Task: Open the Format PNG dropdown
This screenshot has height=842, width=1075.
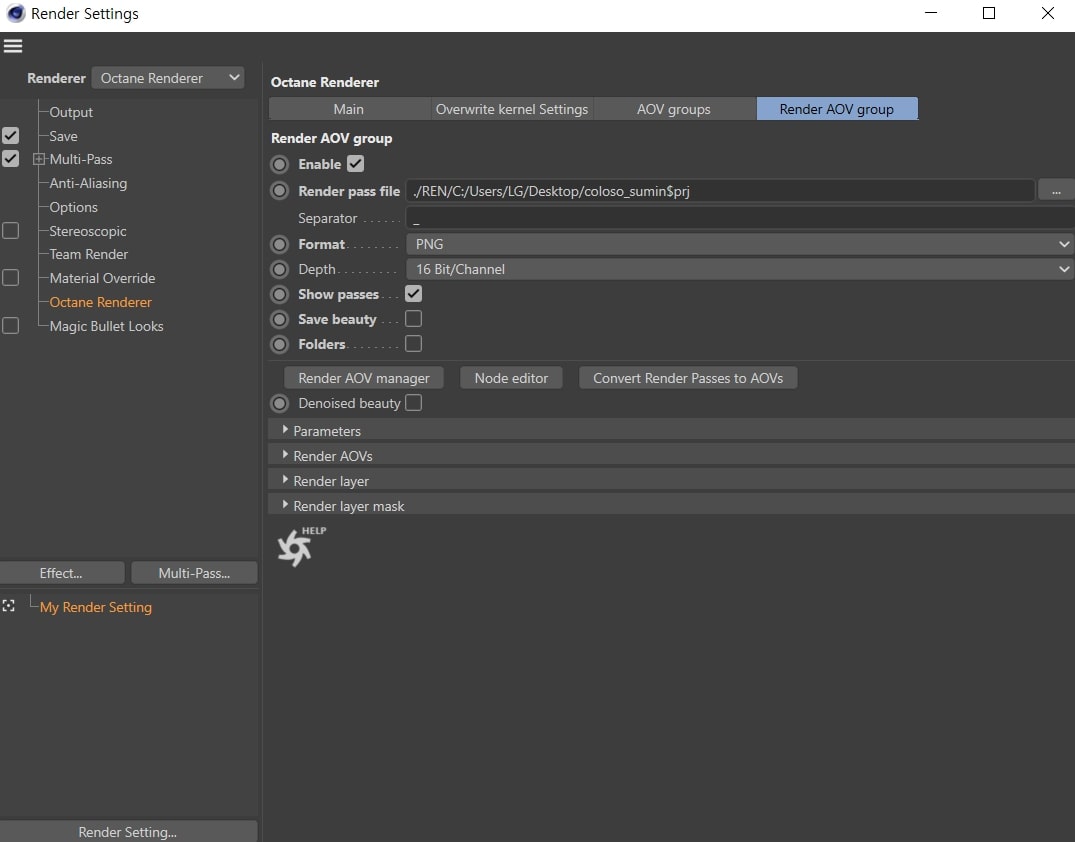Action: point(740,245)
